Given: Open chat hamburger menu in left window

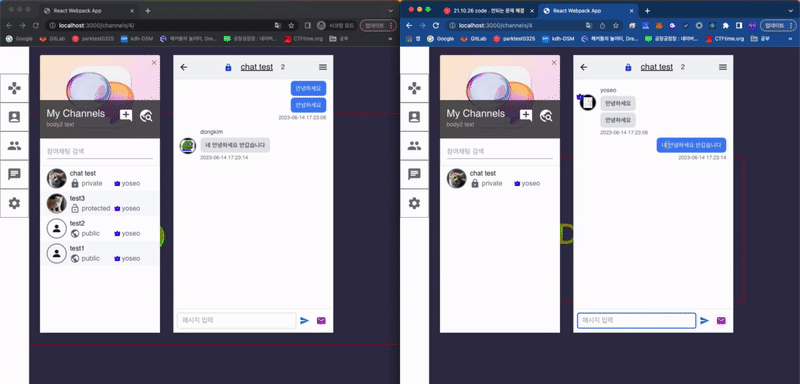Looking at the screenshot, I should pos(323,67).
